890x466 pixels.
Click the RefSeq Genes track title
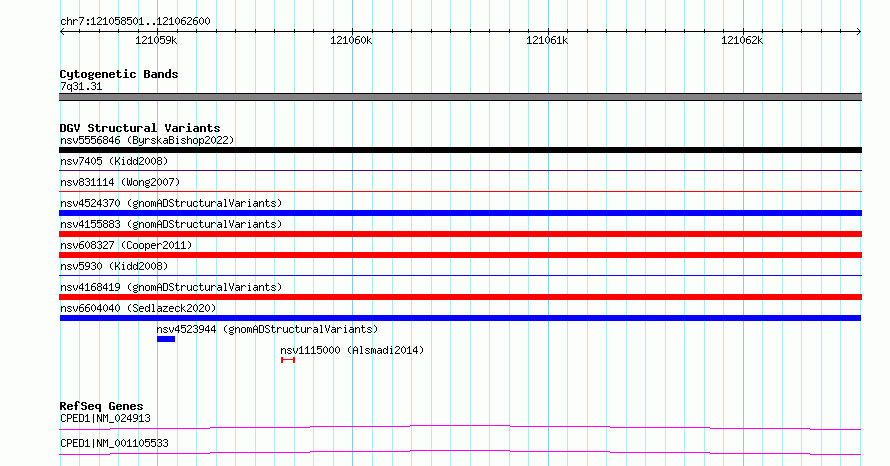101,406
